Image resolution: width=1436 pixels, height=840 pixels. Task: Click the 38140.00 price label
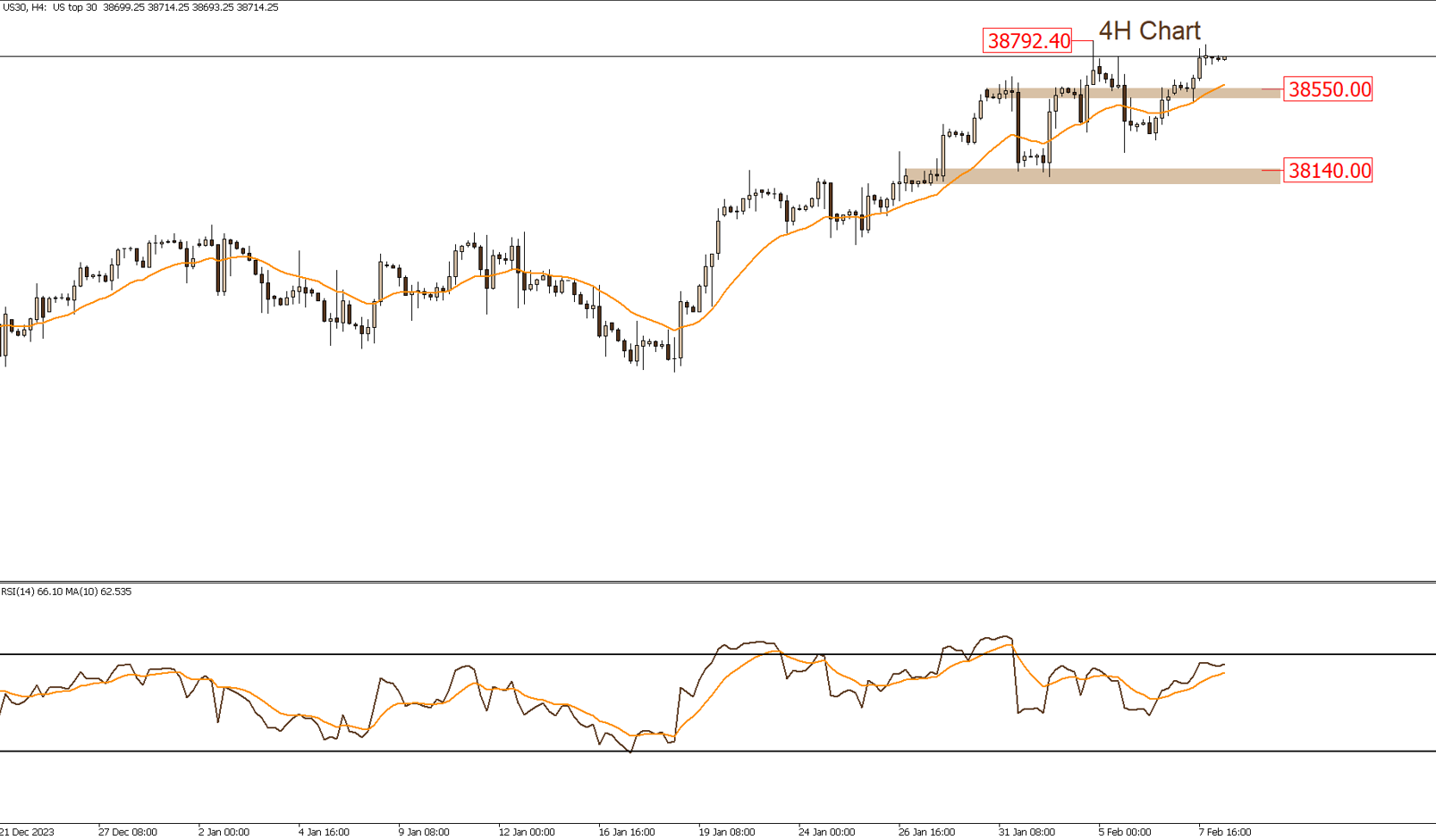[x=1327, y=170]
